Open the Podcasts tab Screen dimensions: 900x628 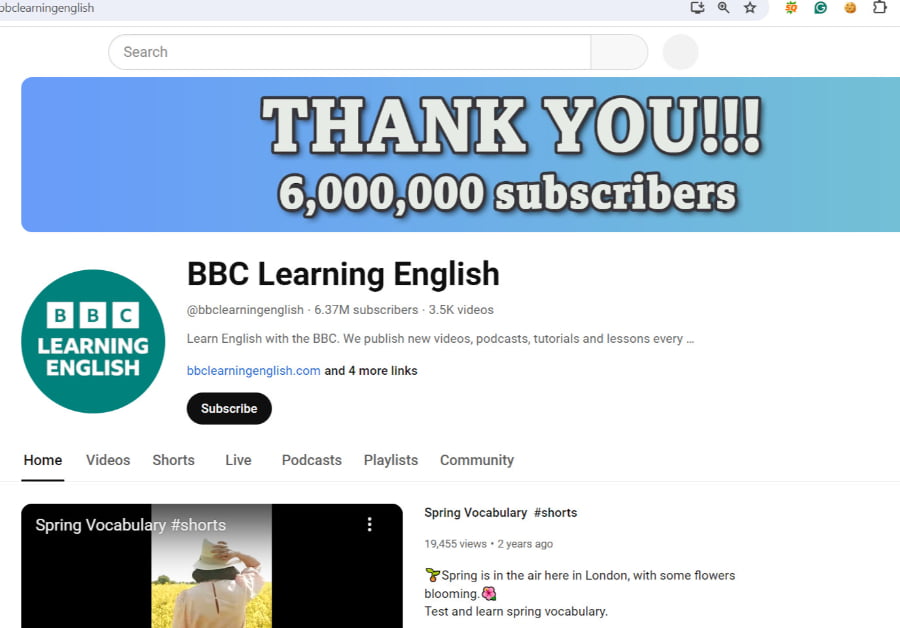point(311,460)
